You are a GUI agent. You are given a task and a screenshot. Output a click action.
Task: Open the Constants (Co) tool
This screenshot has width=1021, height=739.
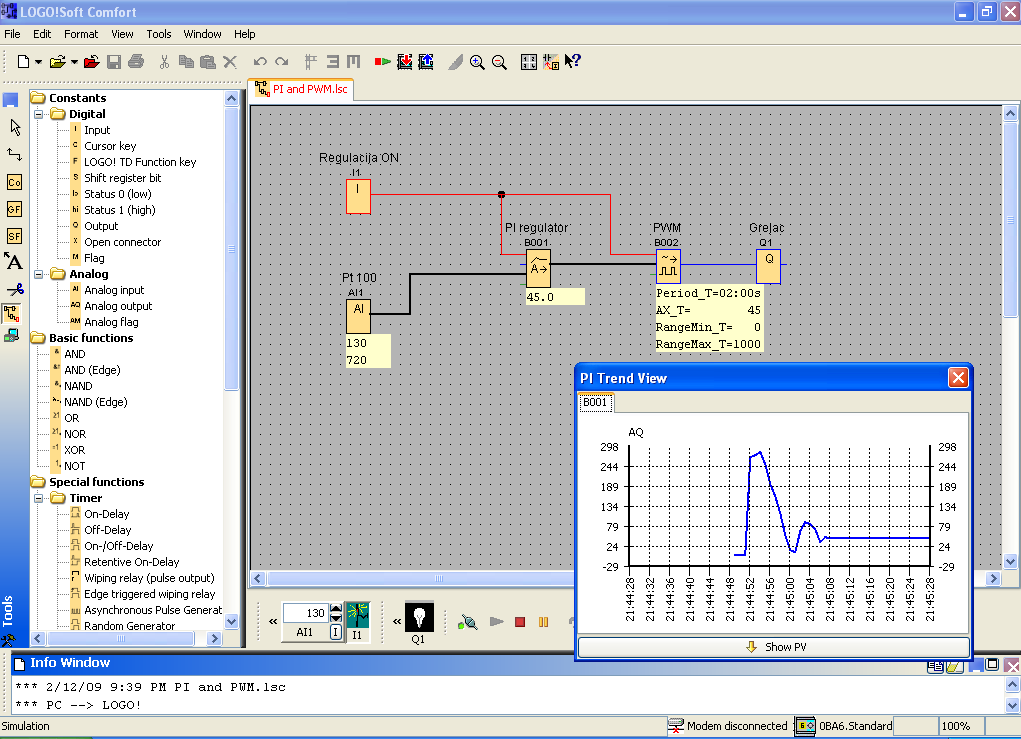14,182
